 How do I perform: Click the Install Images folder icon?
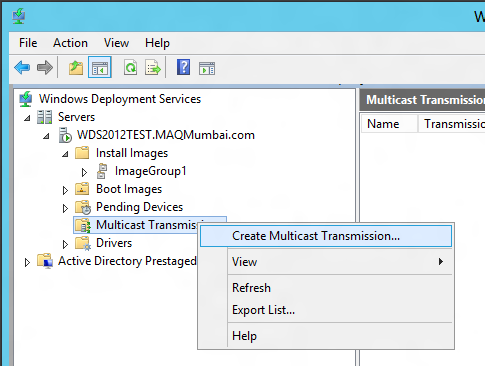(x=82, y=153)
